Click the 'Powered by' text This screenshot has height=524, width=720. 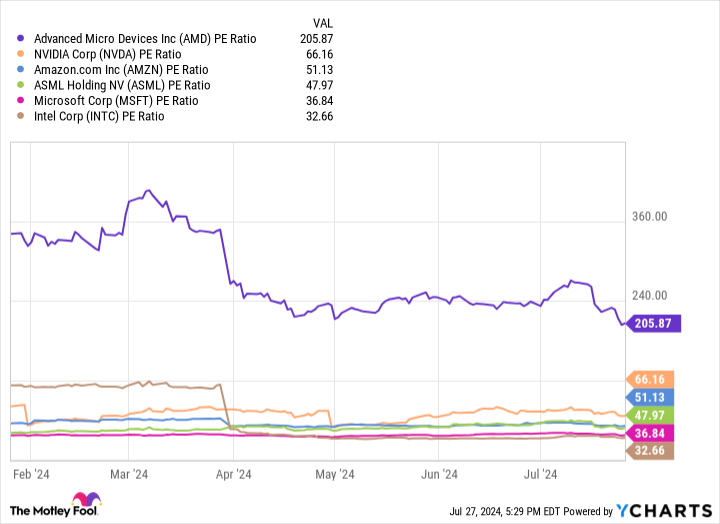tap(588, 511)
